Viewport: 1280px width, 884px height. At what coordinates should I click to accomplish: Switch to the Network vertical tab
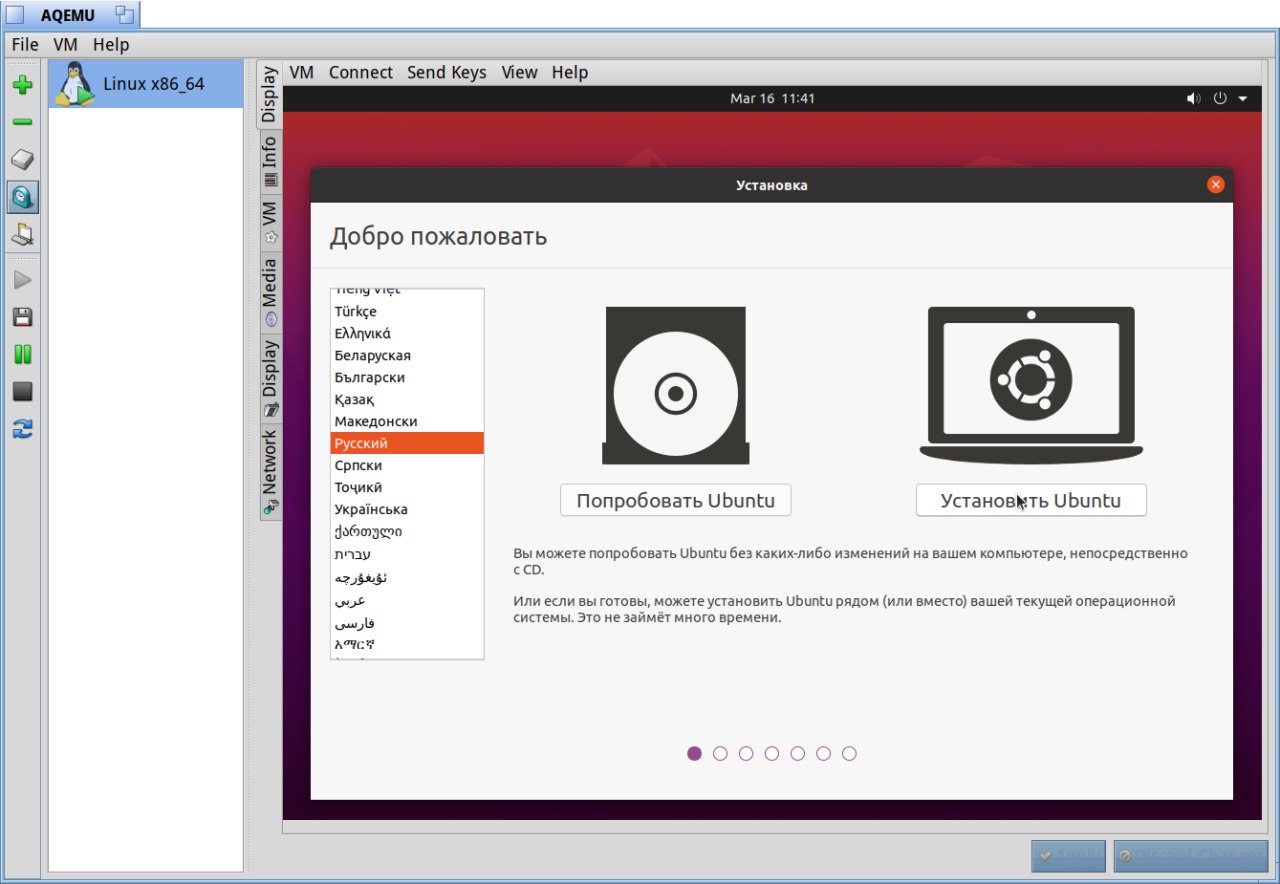coord(270,471)
